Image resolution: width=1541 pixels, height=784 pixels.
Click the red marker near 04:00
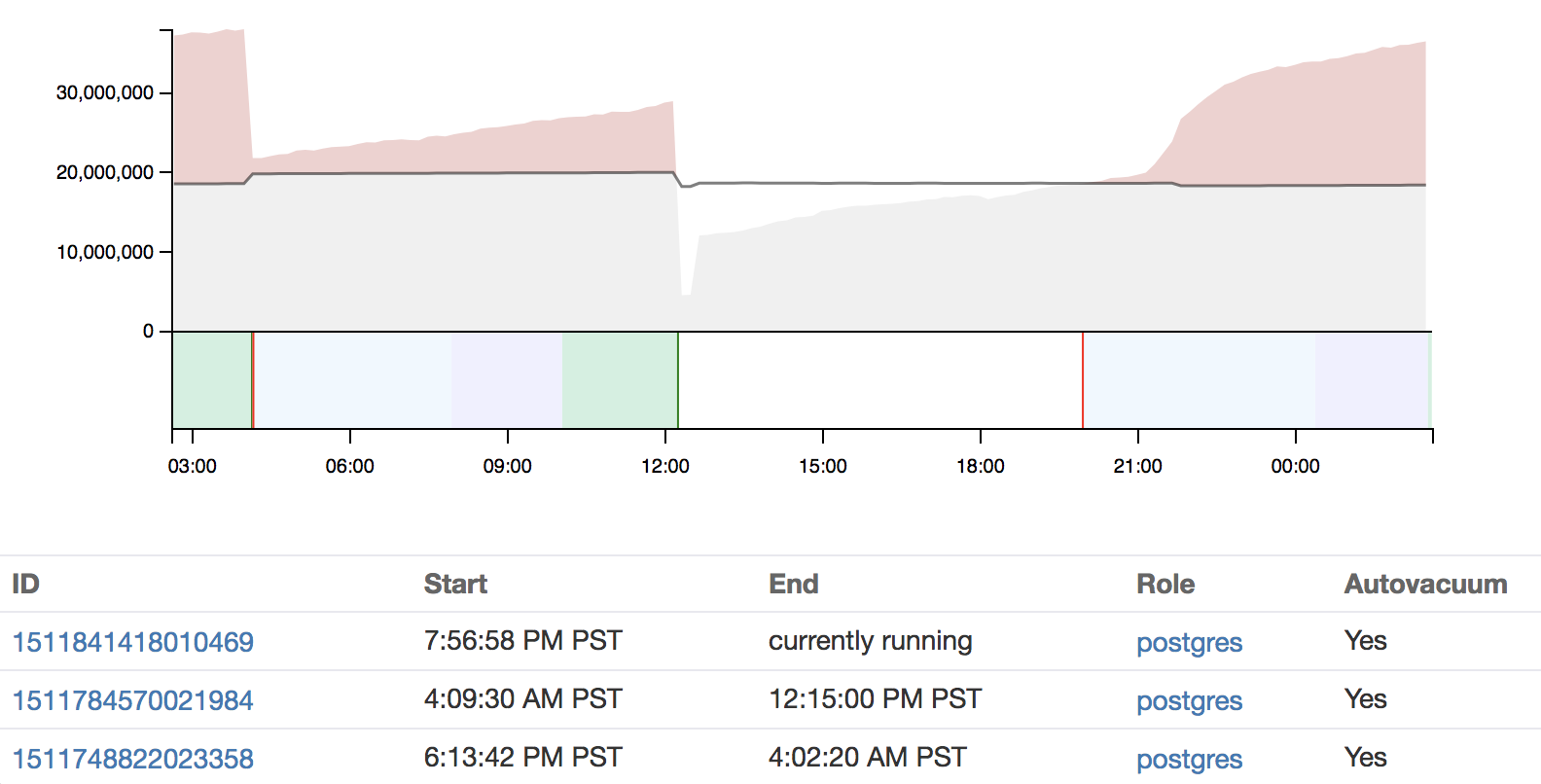253,379
